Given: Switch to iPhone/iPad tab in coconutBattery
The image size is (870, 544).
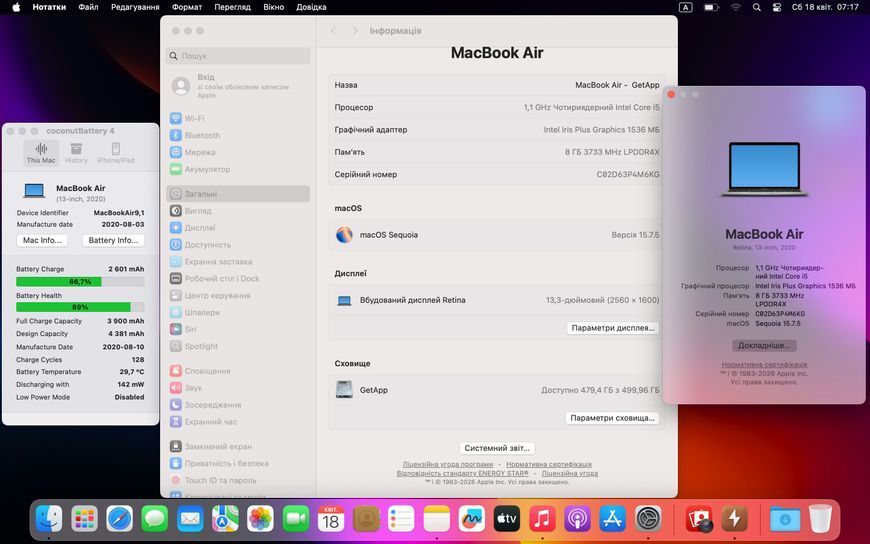Looking at the screenshot, I should 115,153.
